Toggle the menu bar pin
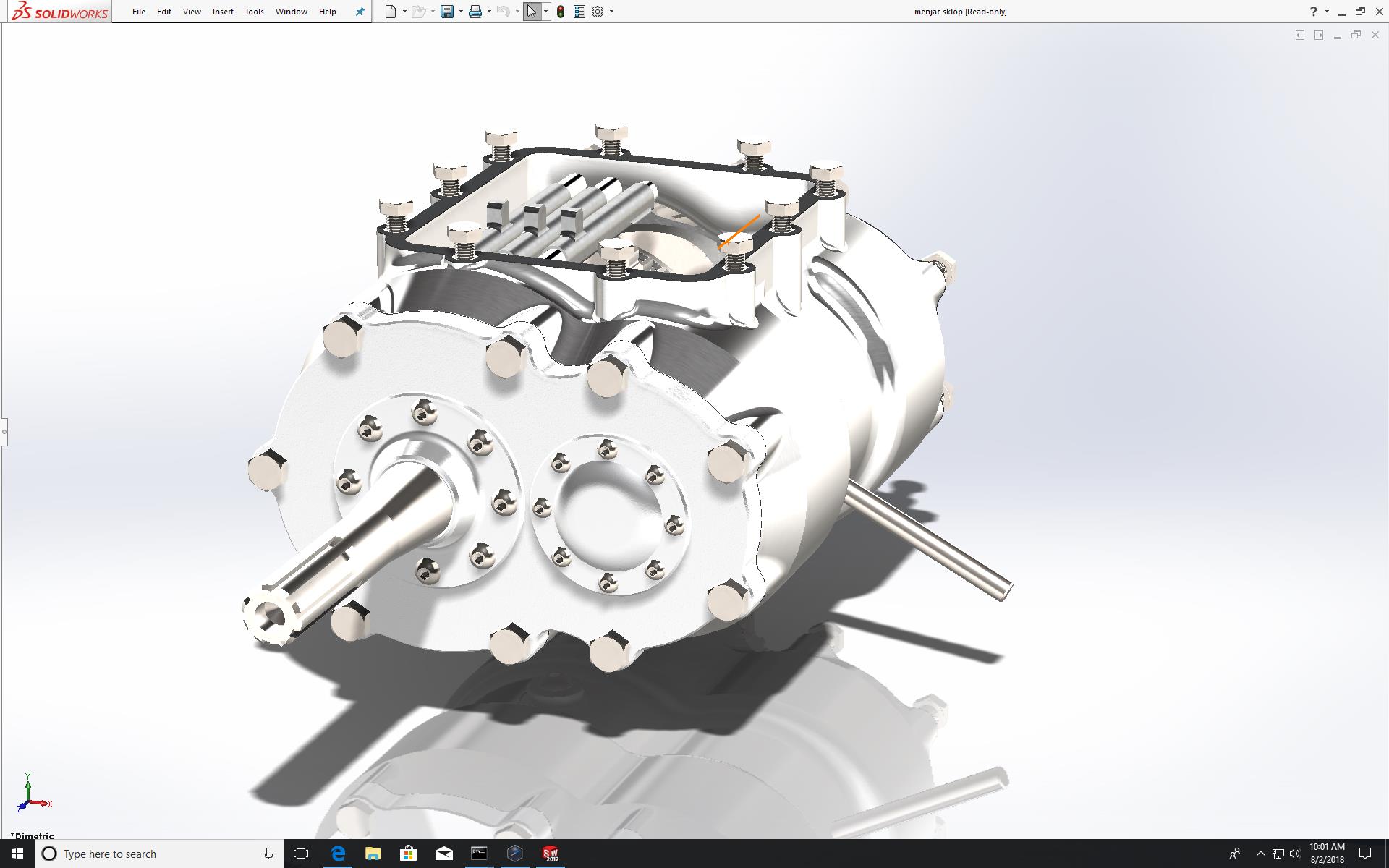The width and height of the screenshot is (1389, 868). point(360,12)
